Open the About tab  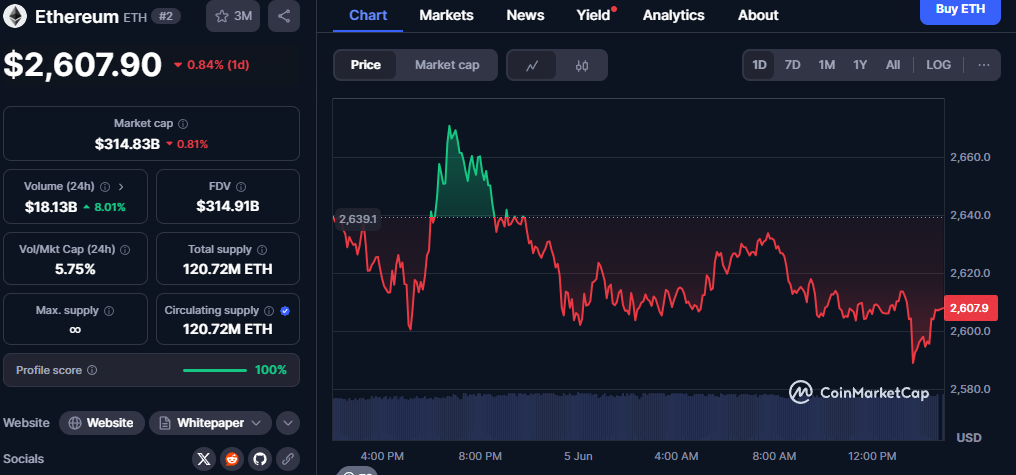click(x=758, y=15)
